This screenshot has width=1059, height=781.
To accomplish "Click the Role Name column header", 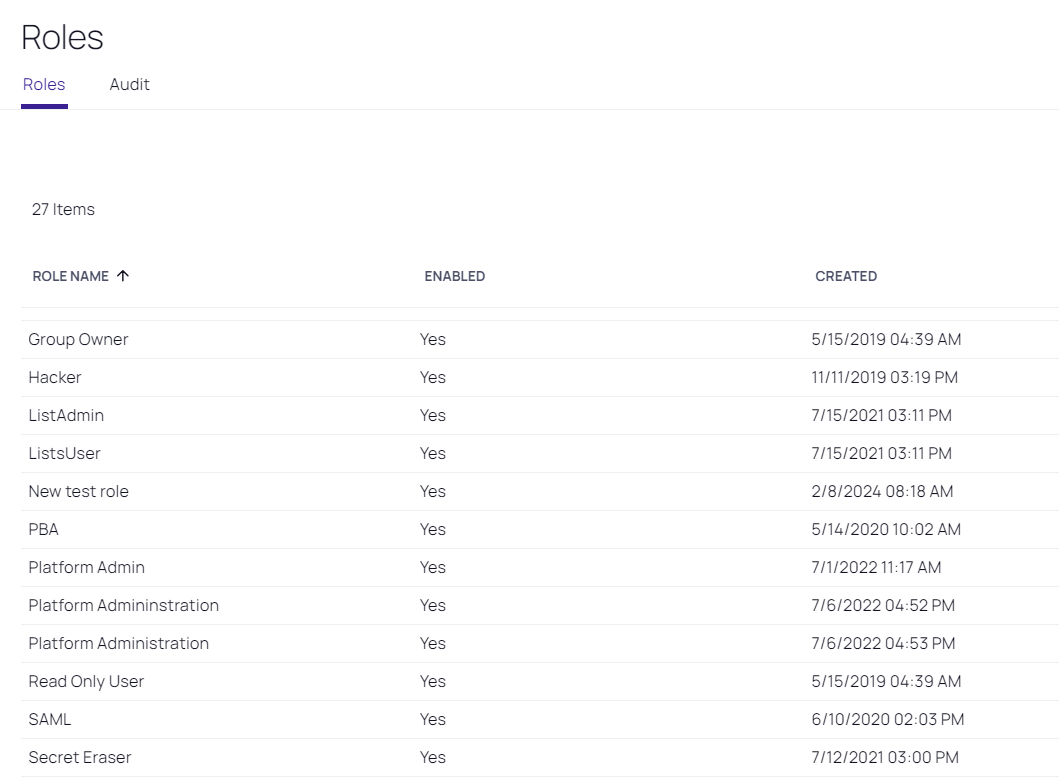I will click(71, 276).
